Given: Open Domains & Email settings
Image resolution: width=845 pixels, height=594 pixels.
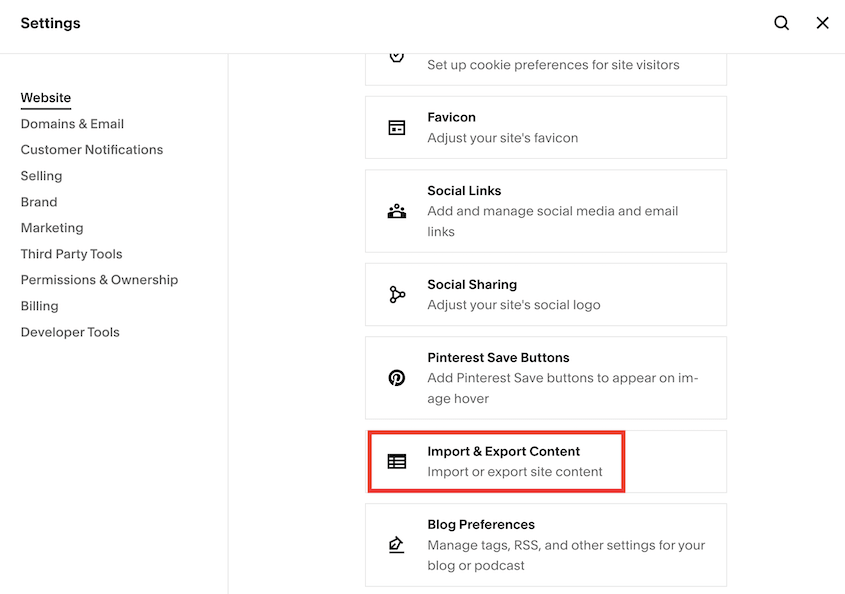Looking at the screenshot, I should tap(72, 123).
